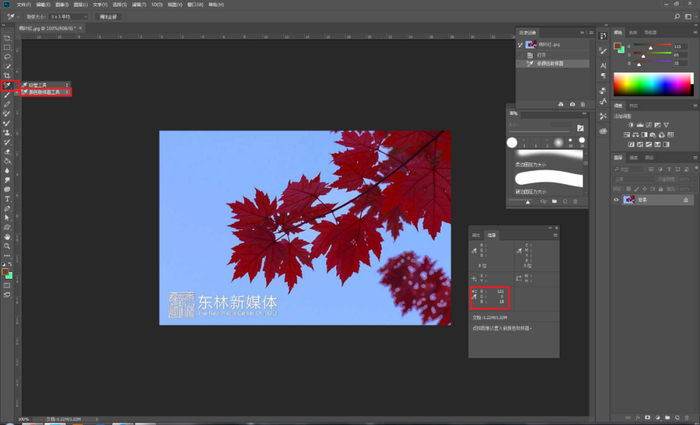Select the Crop tool
700x425 pixels.
tap(7, 75)
